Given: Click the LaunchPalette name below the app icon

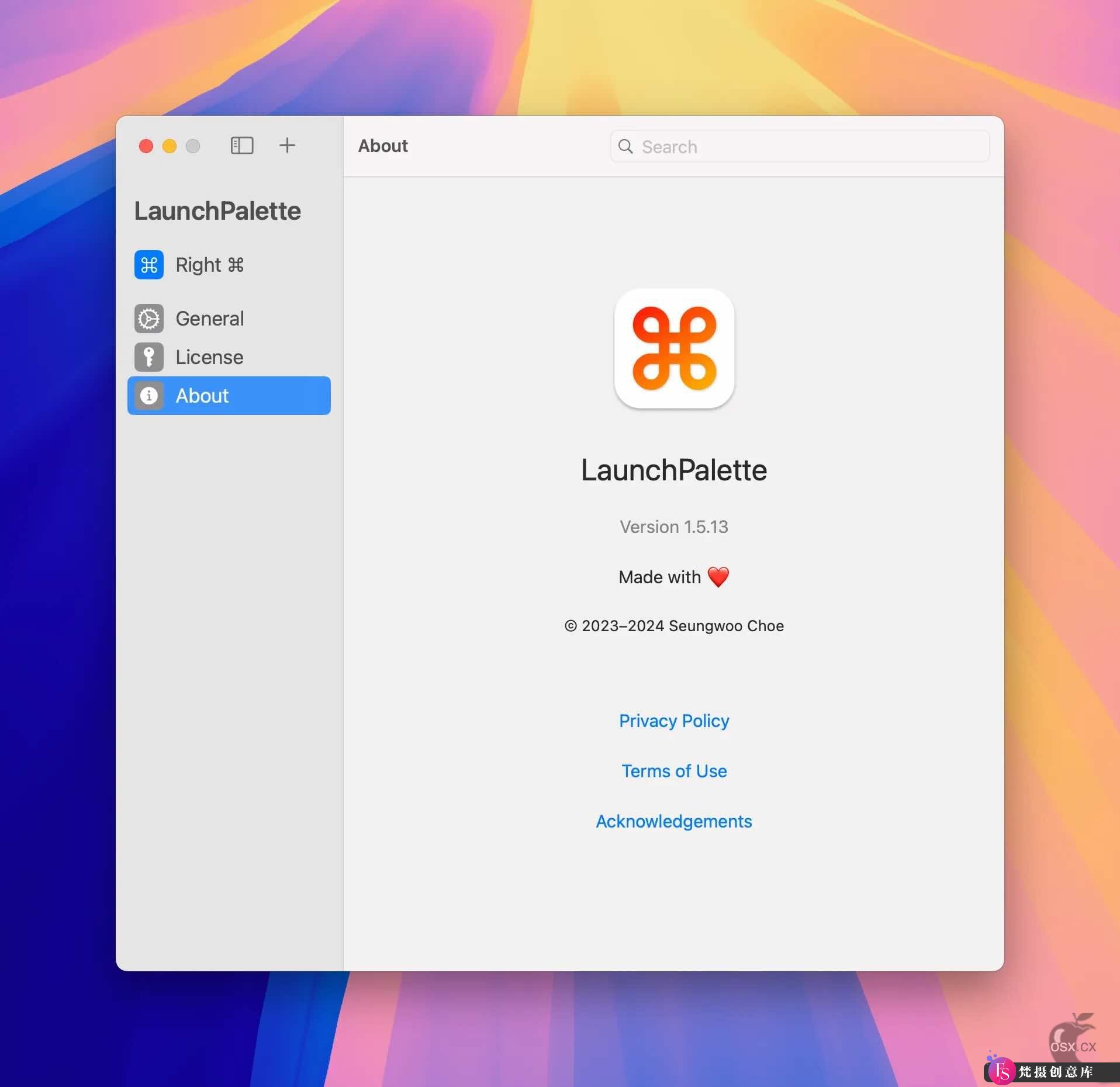Looking at the screenshot, I should pos(674,470).
